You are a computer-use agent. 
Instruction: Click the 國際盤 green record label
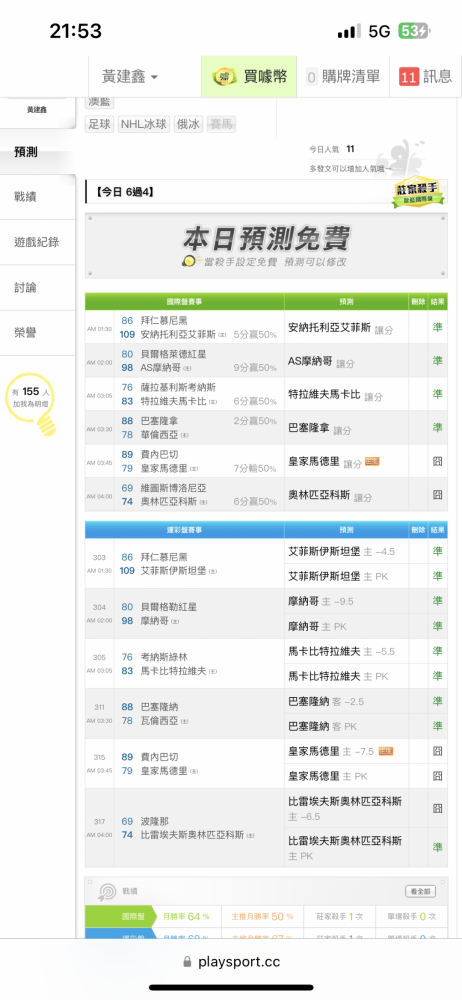[119, 916]
